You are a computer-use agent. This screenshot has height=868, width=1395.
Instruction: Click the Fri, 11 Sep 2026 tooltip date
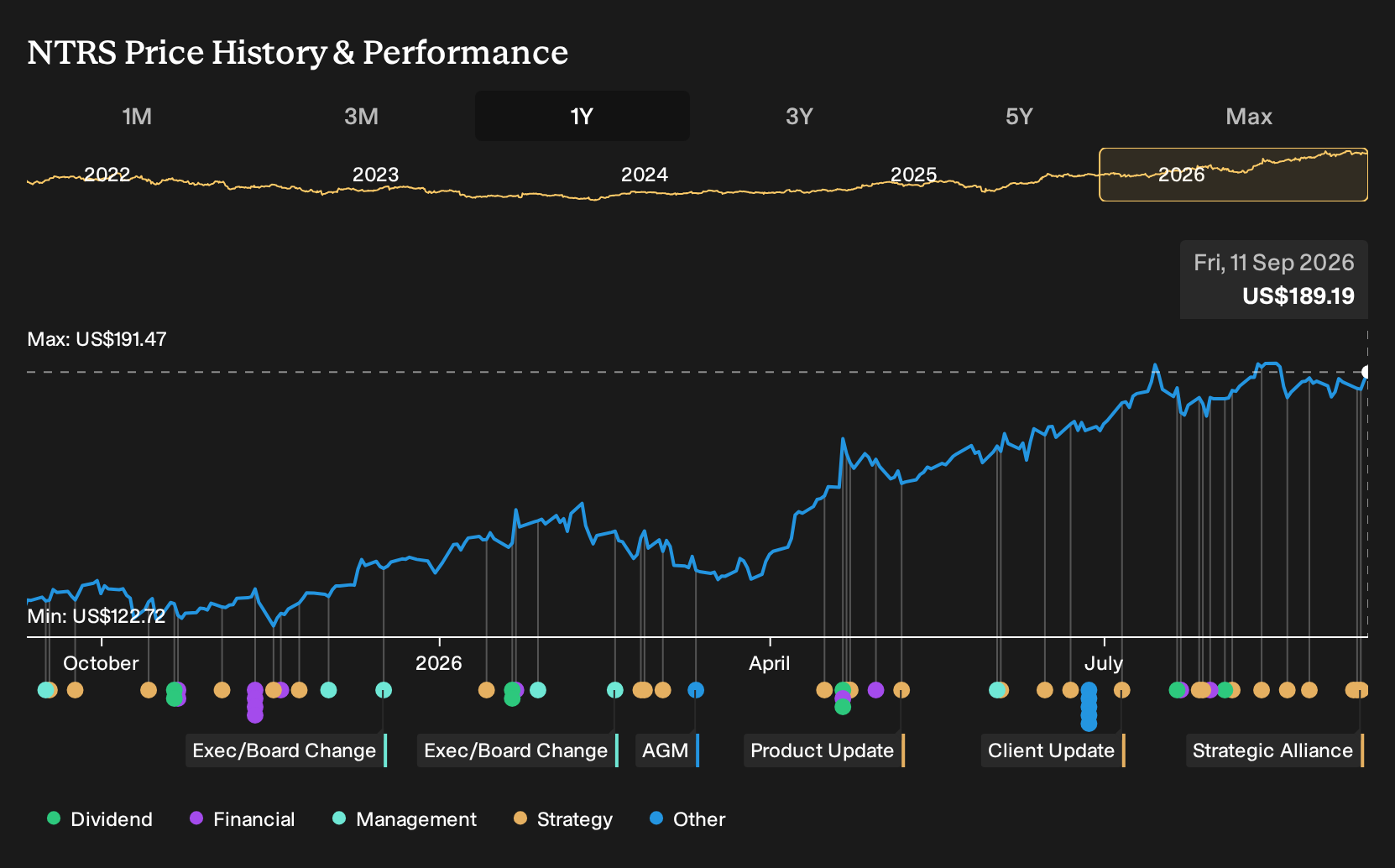1274,263
